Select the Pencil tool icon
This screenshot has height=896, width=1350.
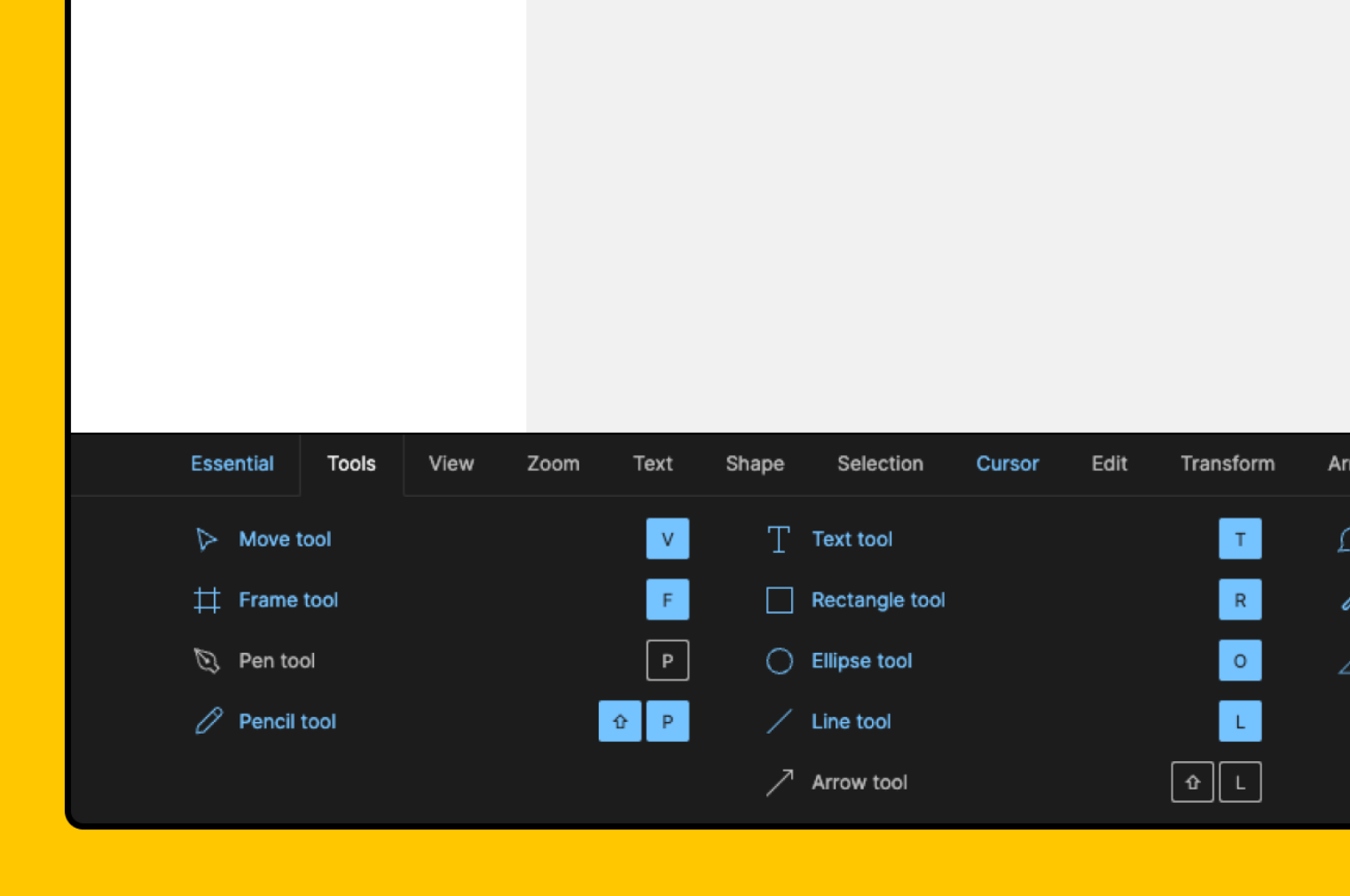pyautogui.click(x=208, y=721)
